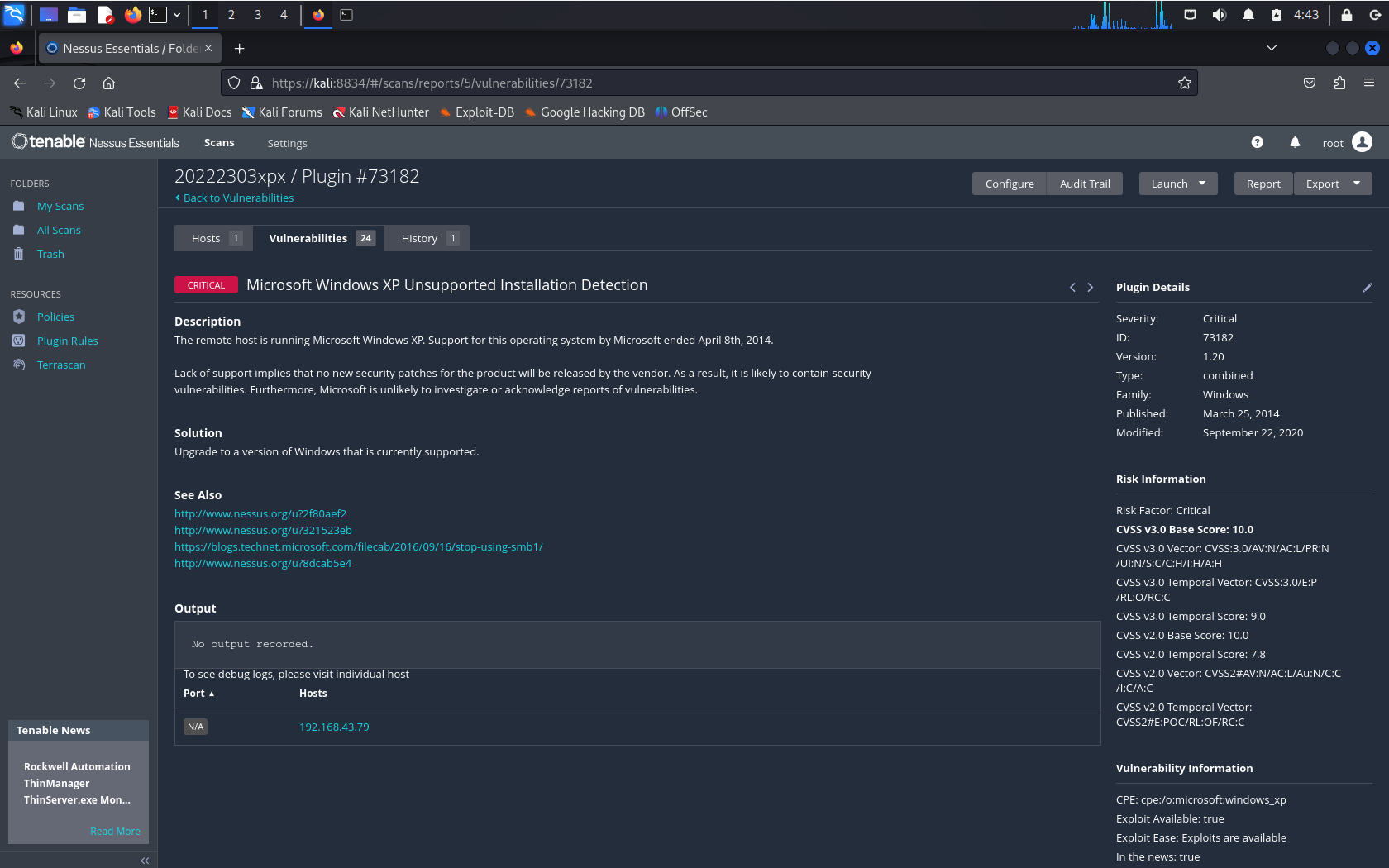The image size is (1389, 868).
Task: Open the Exploit-DB bookmark
Action: [476, 112]
